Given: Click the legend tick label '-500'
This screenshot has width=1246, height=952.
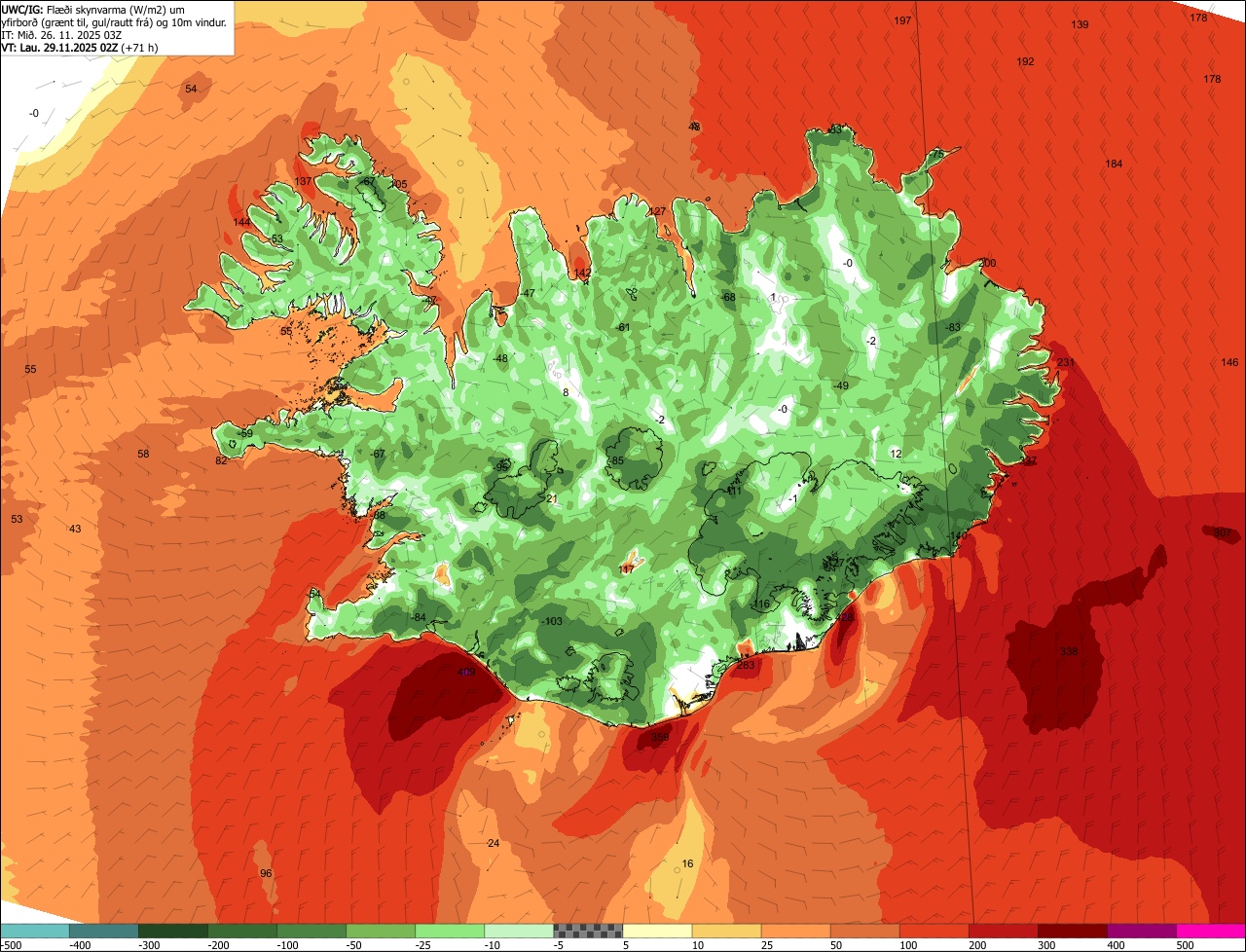Looking at the screenshot, I should pos(11,945).
